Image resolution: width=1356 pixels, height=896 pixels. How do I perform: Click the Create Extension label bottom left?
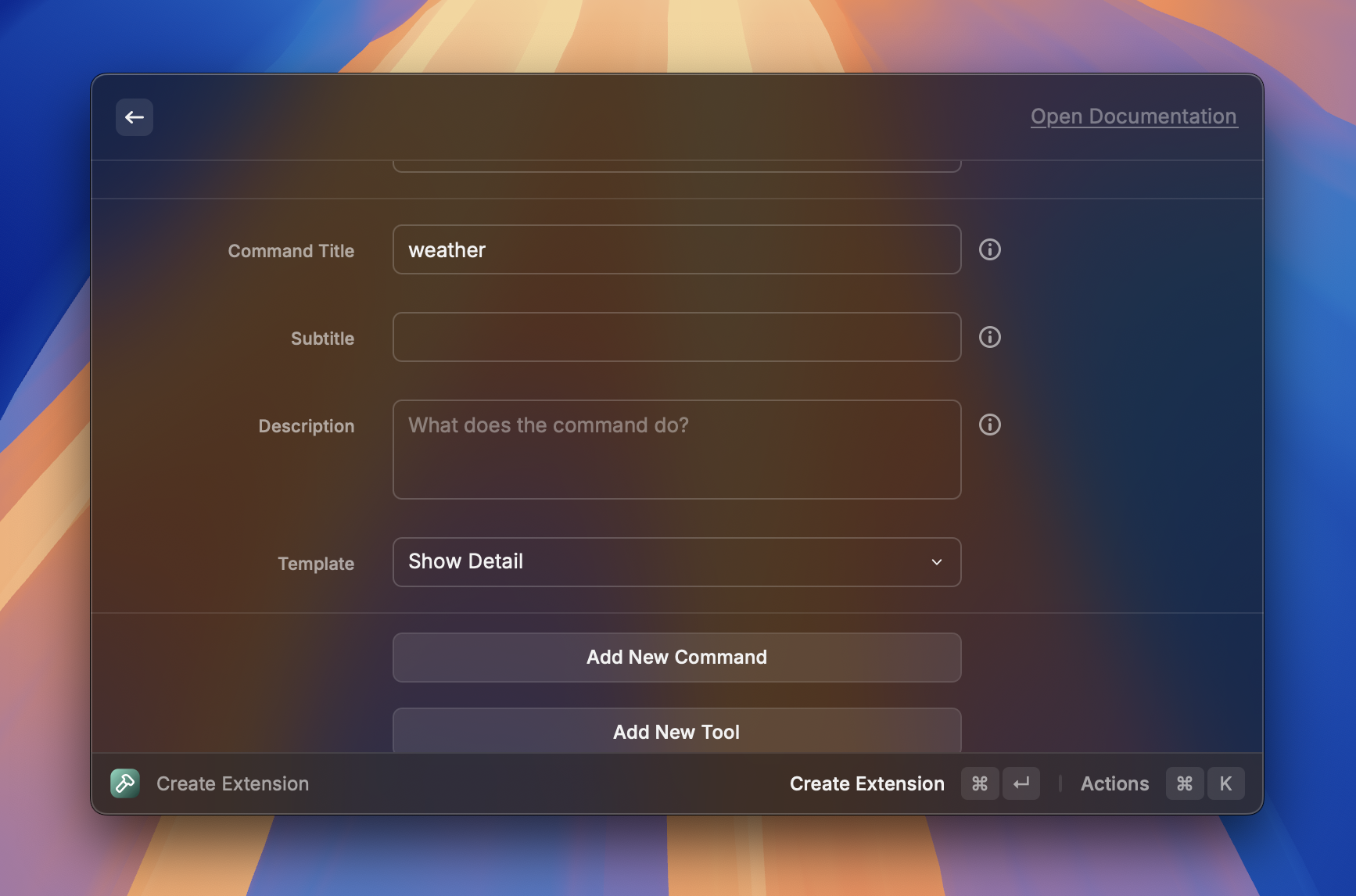coord(231,783)
